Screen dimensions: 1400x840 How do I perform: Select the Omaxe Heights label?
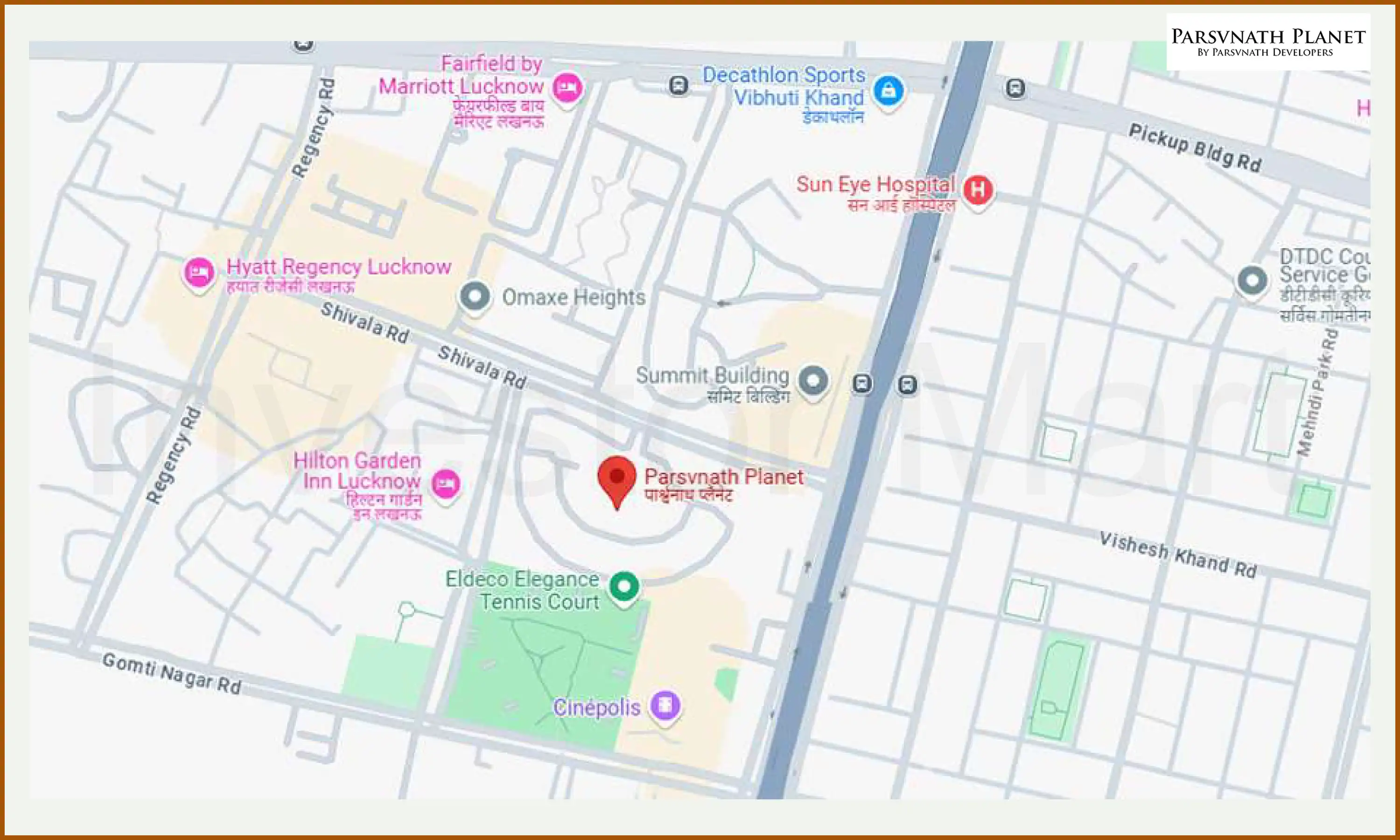(574, 297)
